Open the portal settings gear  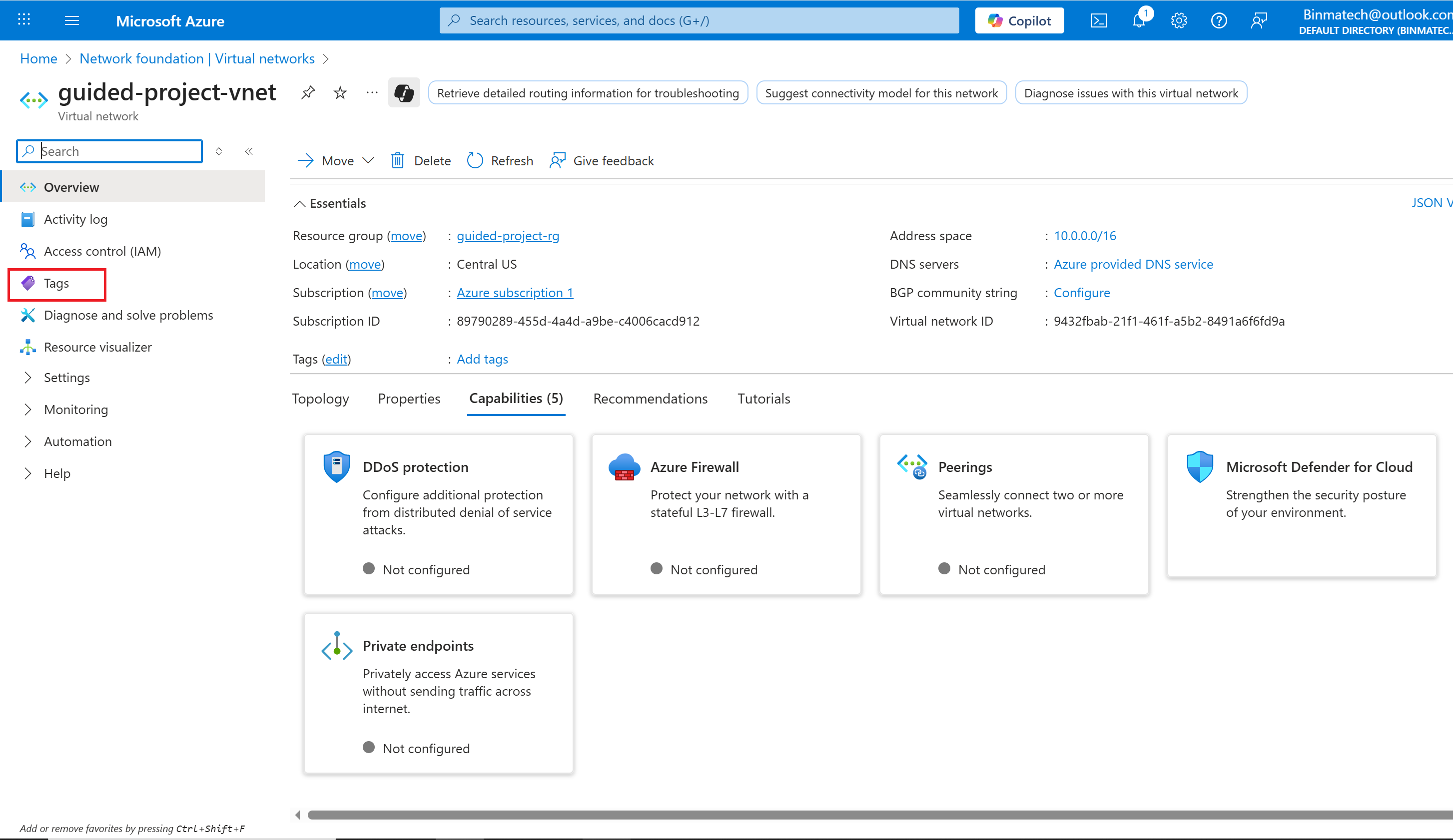coord(1179,21)
